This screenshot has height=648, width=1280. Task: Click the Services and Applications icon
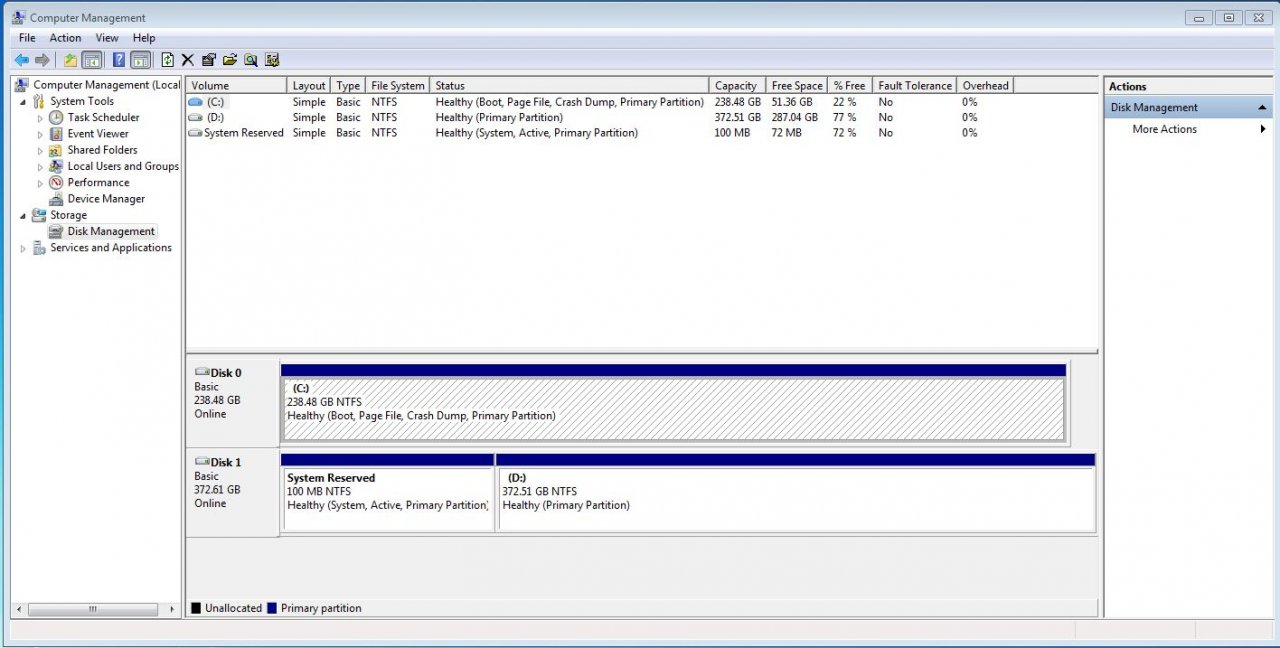point(40,248)
